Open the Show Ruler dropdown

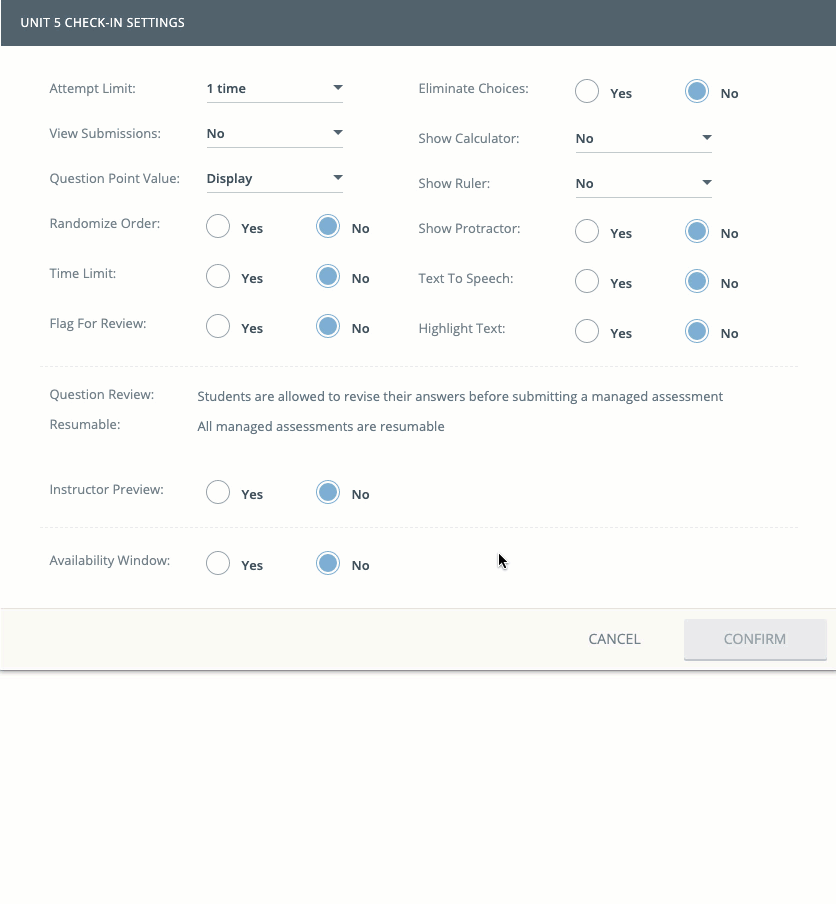point(643,184)
